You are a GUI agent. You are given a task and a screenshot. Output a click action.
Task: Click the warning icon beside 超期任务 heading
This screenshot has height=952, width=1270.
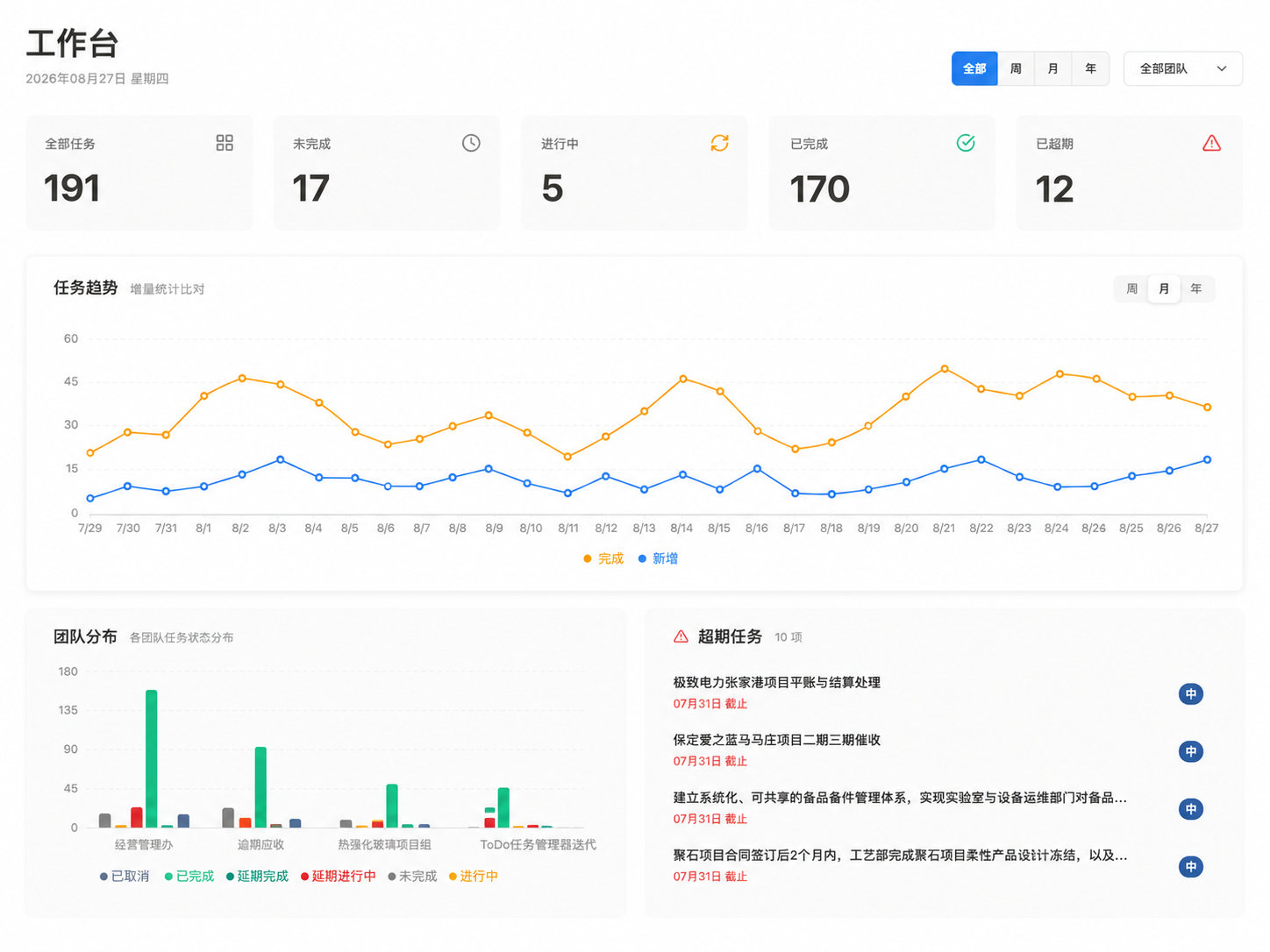click(x=681, y=637)
